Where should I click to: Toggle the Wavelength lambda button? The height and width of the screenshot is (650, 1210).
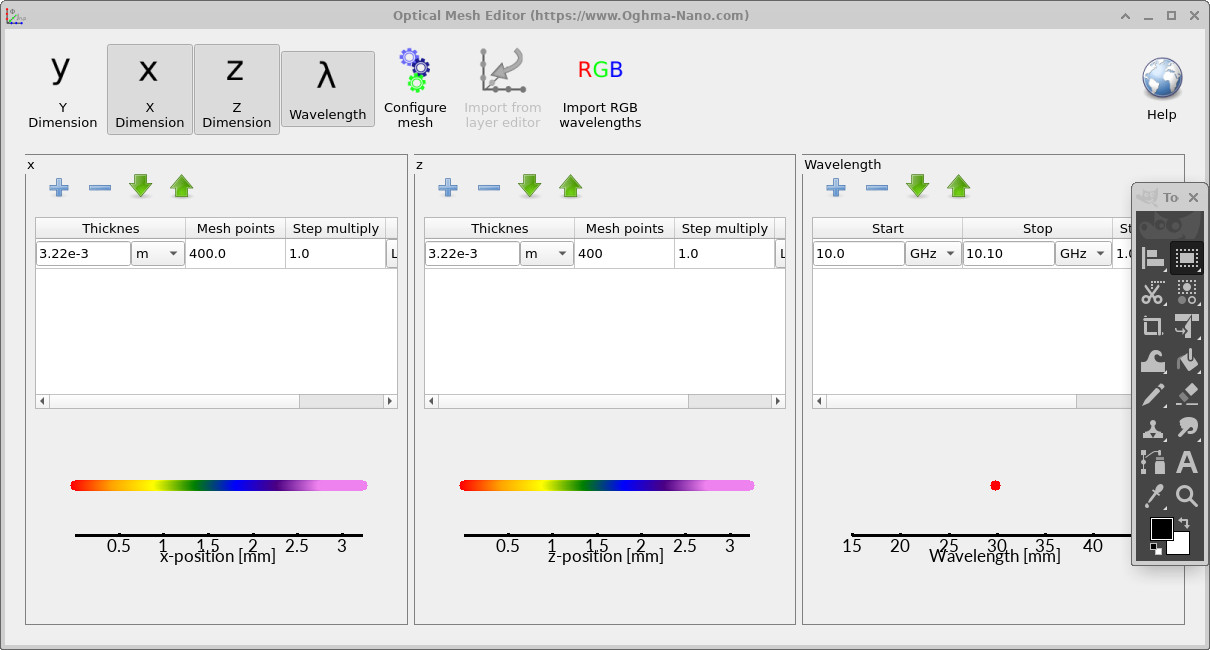[x=328, y=89]
